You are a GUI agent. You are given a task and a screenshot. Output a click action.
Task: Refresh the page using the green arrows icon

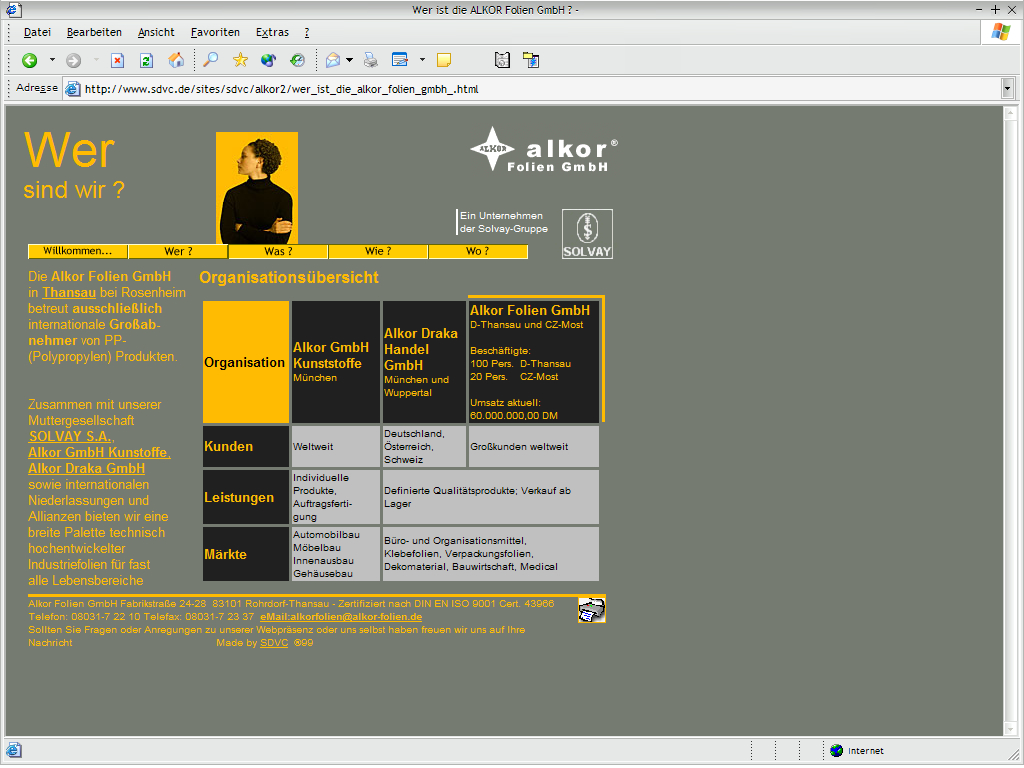(146, 61)
